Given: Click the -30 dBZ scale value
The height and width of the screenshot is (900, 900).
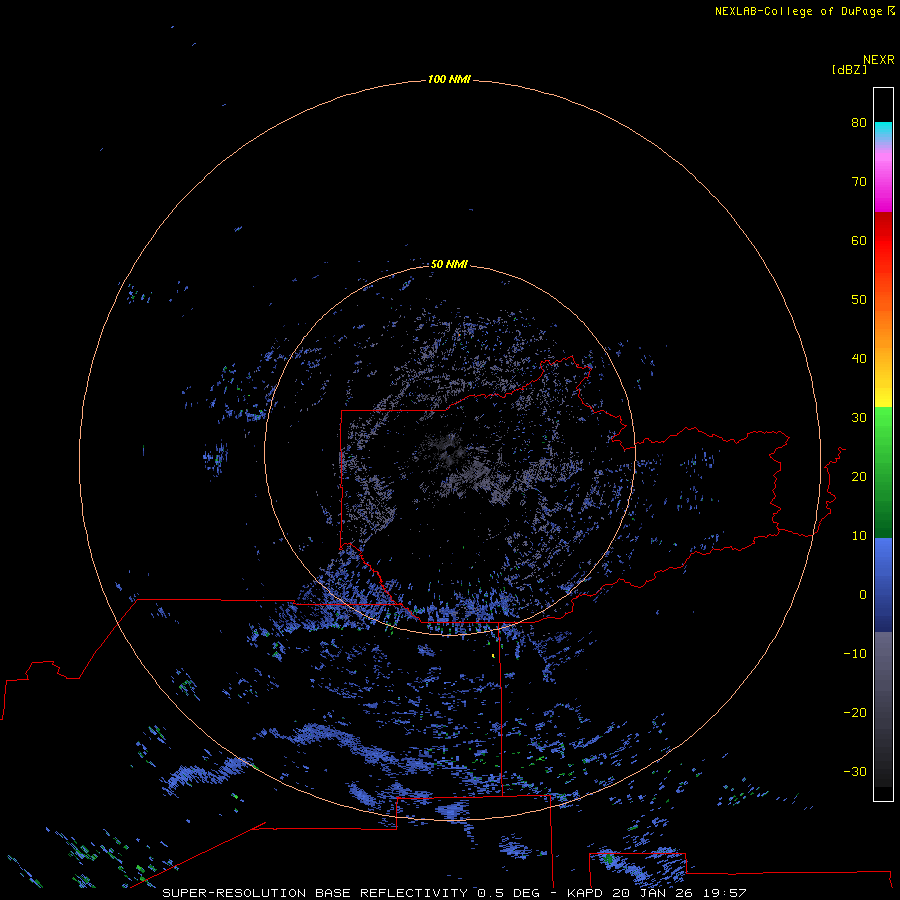Looking at the screenshot, I should pos(855,772).
